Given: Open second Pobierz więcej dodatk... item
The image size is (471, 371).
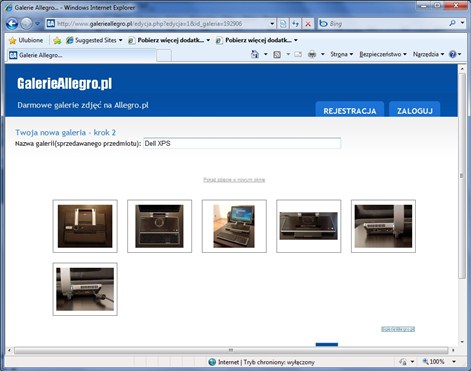Looking at the screenshot, I should pos(257,40).
